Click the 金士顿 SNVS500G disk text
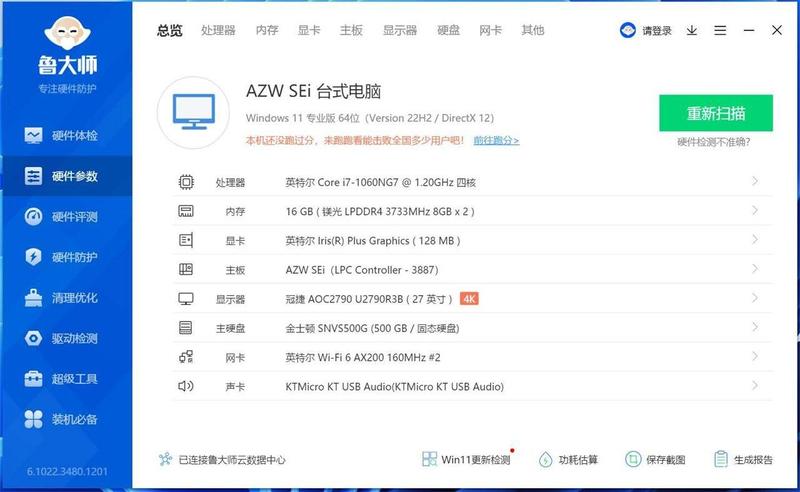 pos(372,328)
